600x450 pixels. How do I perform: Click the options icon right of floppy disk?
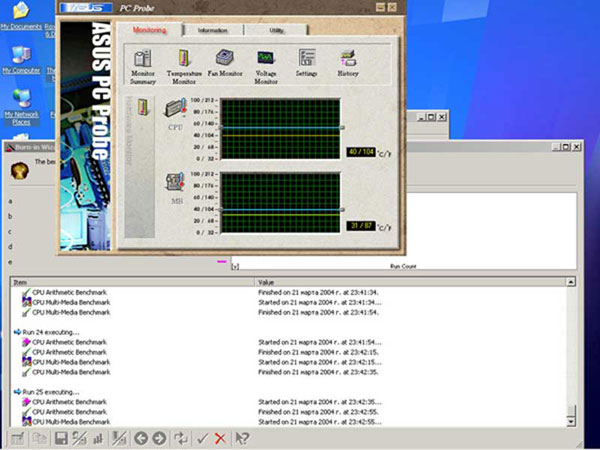80,438
